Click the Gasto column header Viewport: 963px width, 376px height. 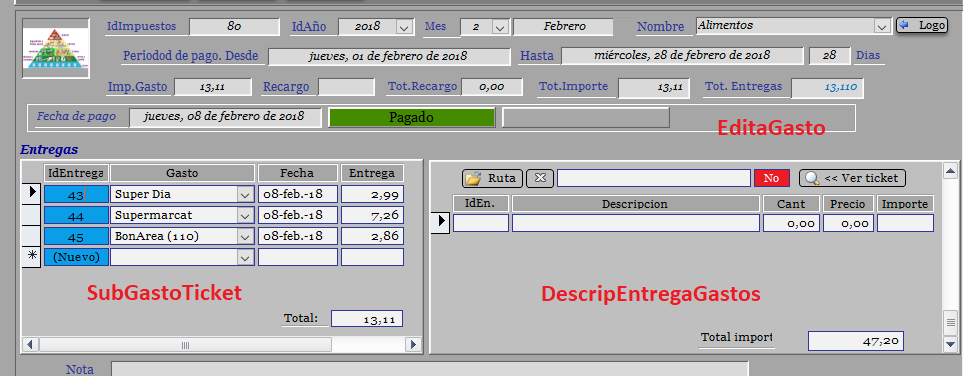(182, 173)
